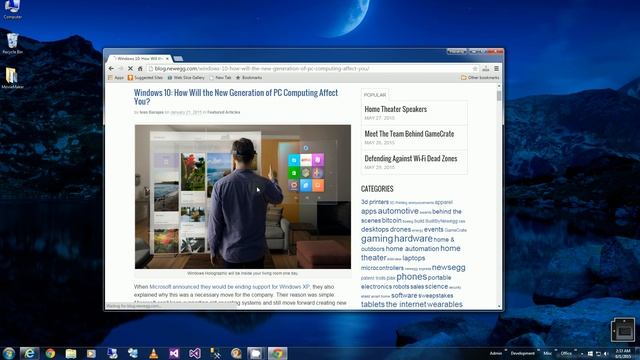The width and height of the screenshot is (640, 360).
Task: Open VLC media player from the taskbar
Action: [153, 353]
